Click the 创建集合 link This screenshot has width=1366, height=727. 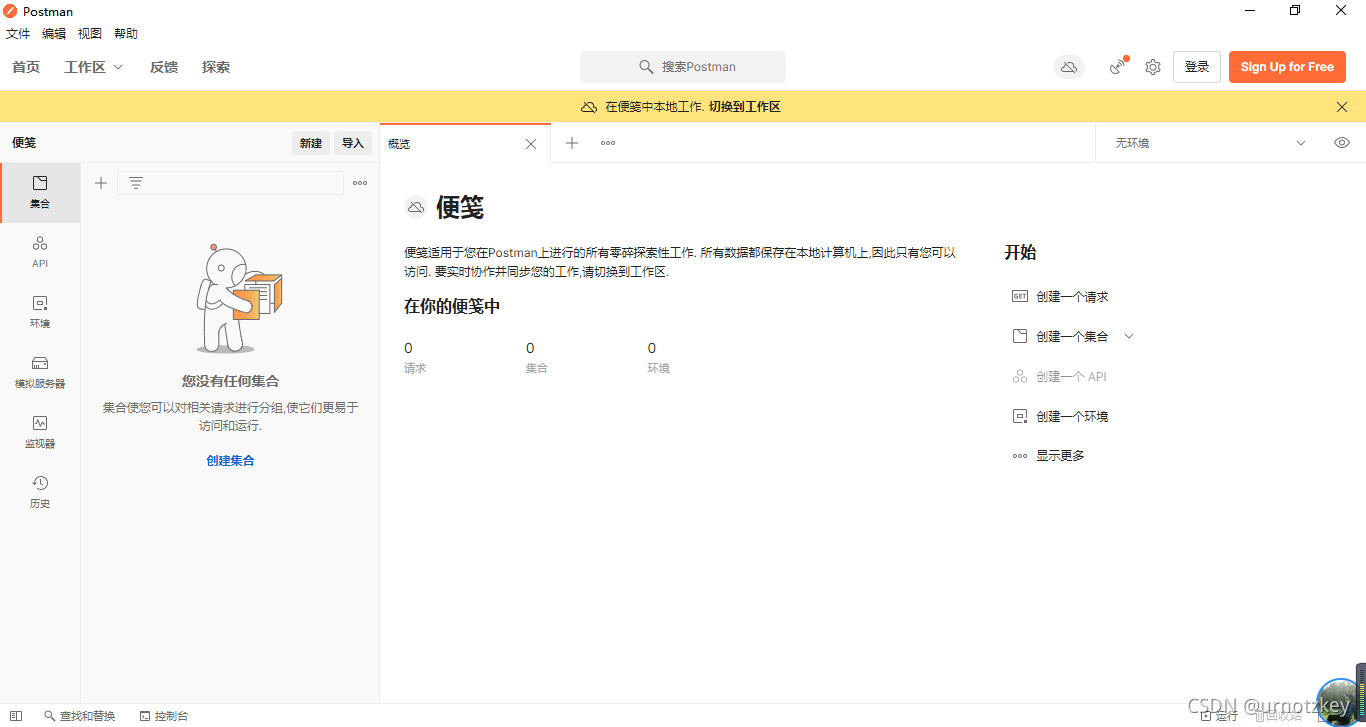[230, 461]
